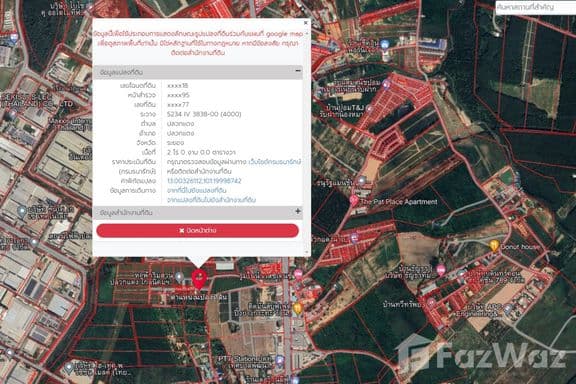Get directions from here to the land parcel

point(197,190)
